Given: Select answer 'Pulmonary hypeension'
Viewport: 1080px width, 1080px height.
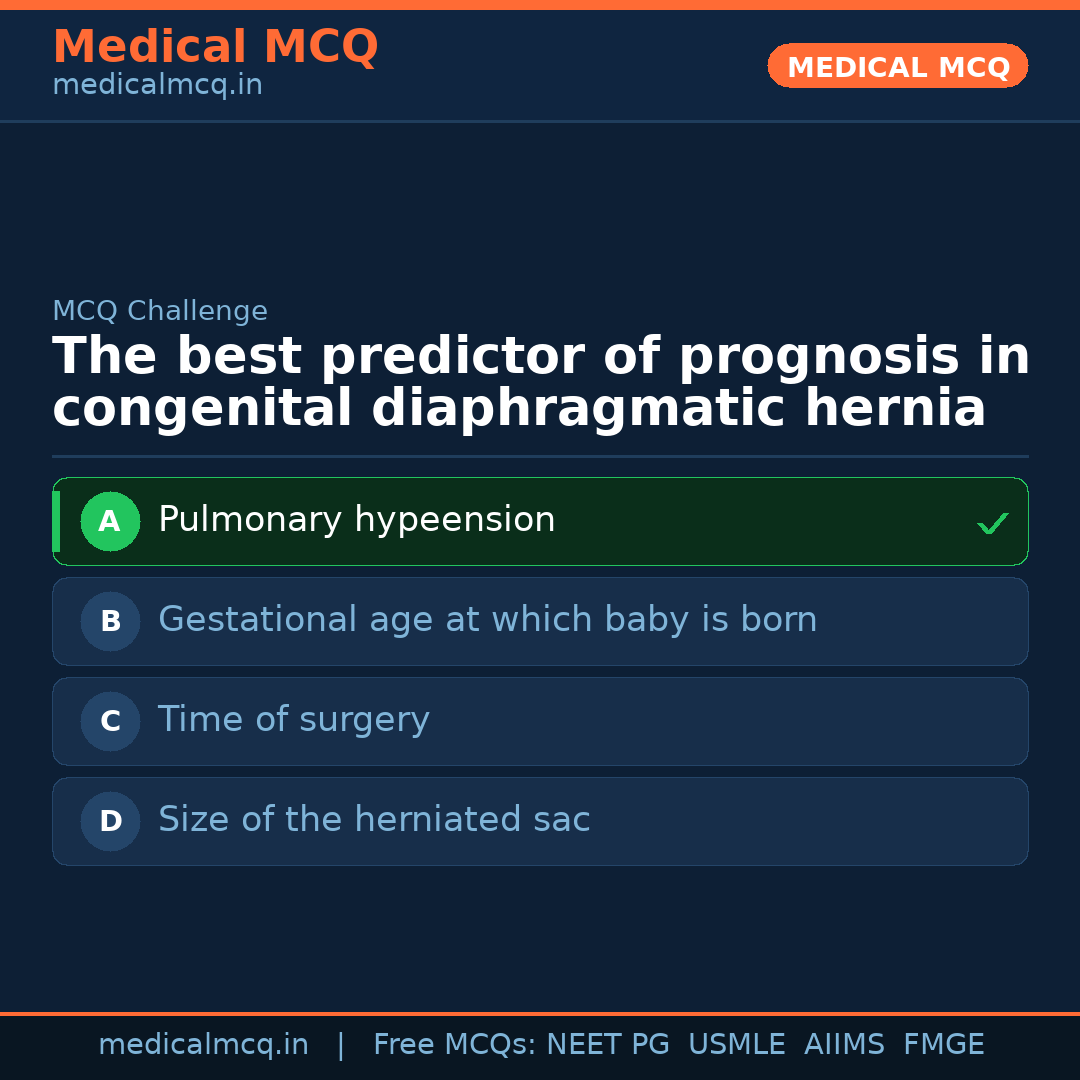Looking at the screenshot, I should coord(356,520).
